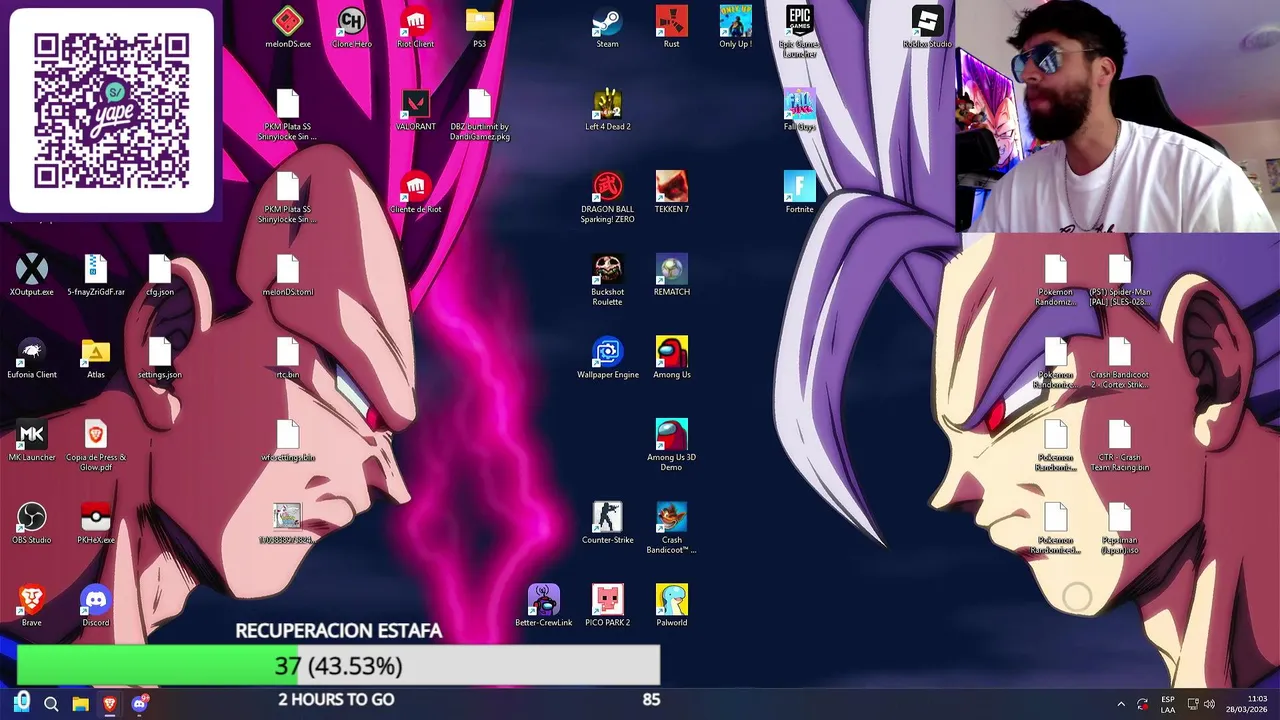Open the Roblox Studio shortcut
The height and width of the screenshot is (720, 1280).
click(927, 28)
